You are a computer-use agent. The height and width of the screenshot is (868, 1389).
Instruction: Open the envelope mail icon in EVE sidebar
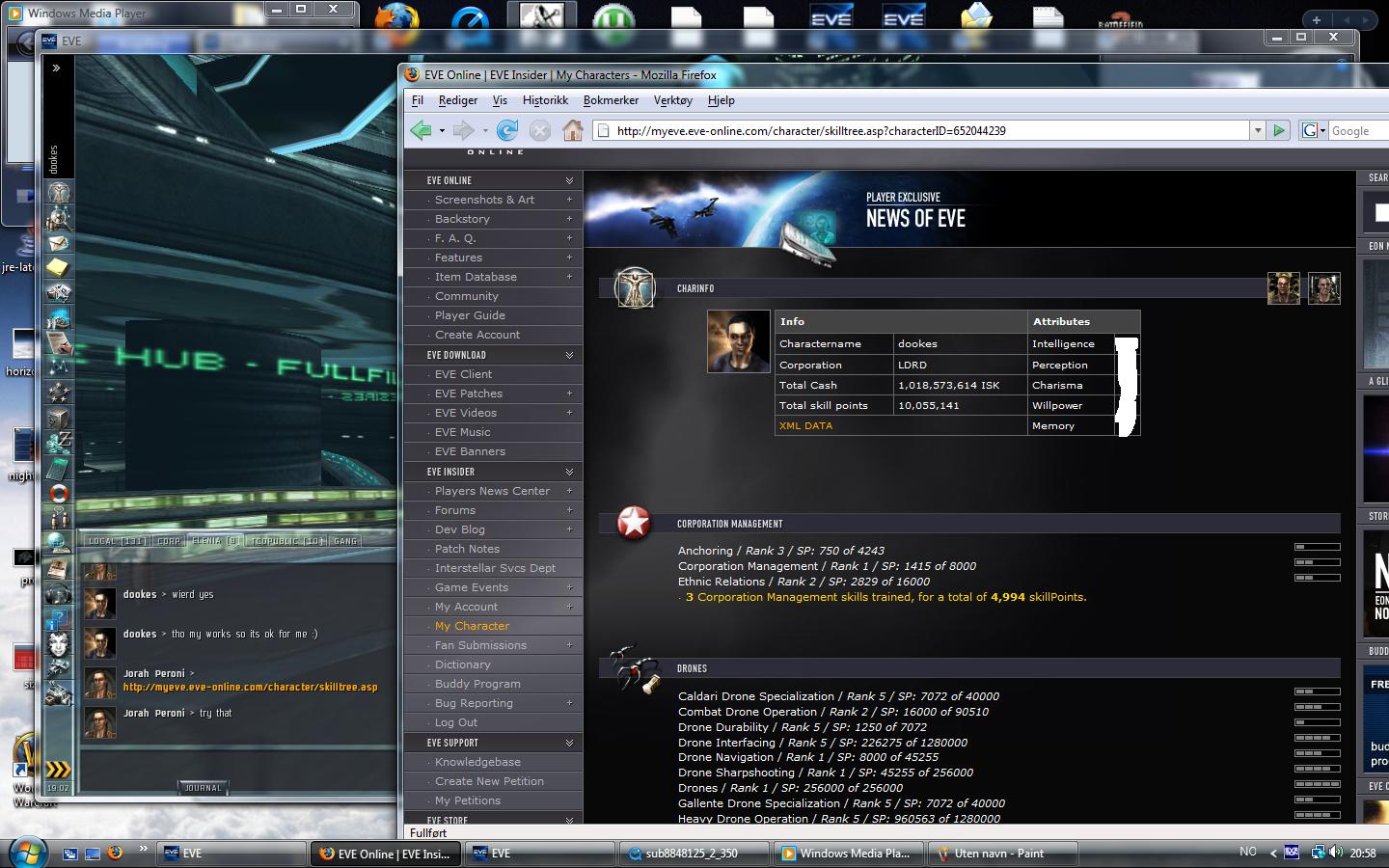tap(59, 243)
